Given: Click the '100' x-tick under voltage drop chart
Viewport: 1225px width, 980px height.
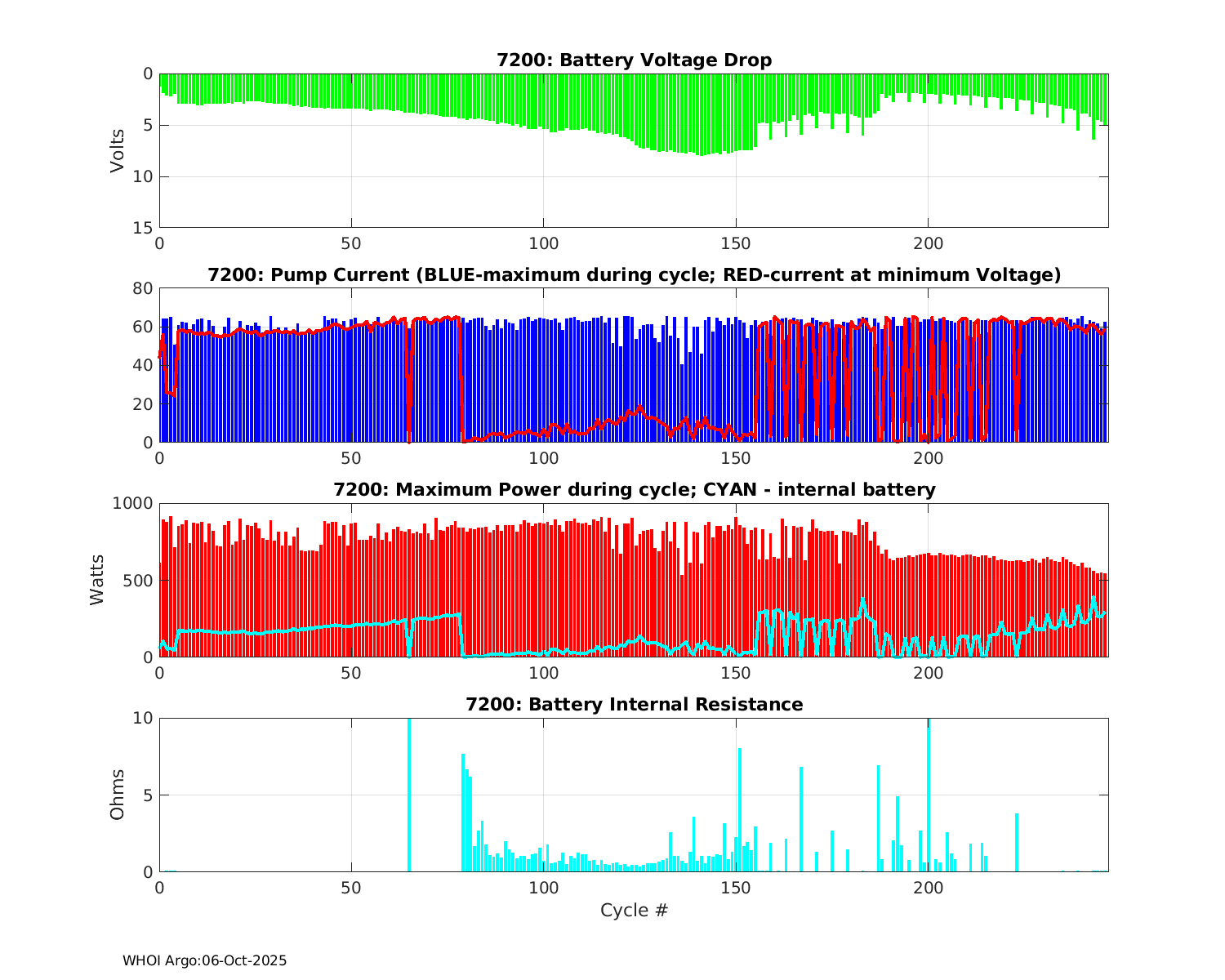Looking at the screenshot, I should coord(543,243).
